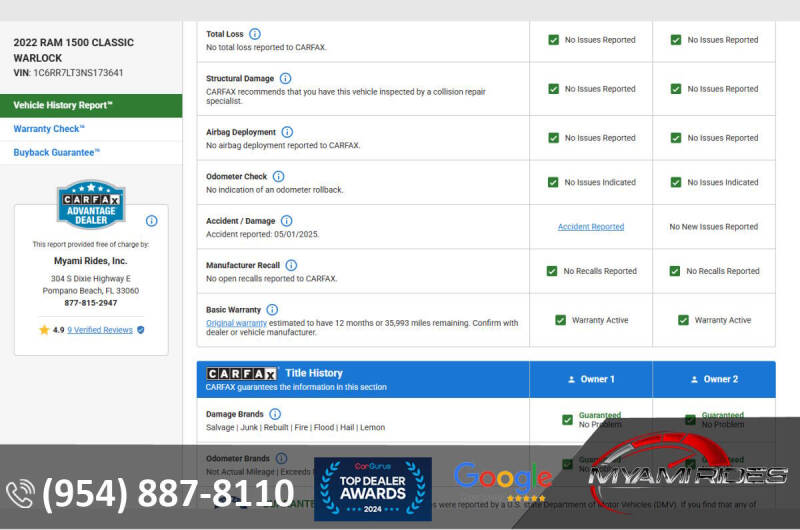The height and width of the screenshot is (530, 800).
Task: Click Basic Warranty info icon
Action: pos(272,310)
